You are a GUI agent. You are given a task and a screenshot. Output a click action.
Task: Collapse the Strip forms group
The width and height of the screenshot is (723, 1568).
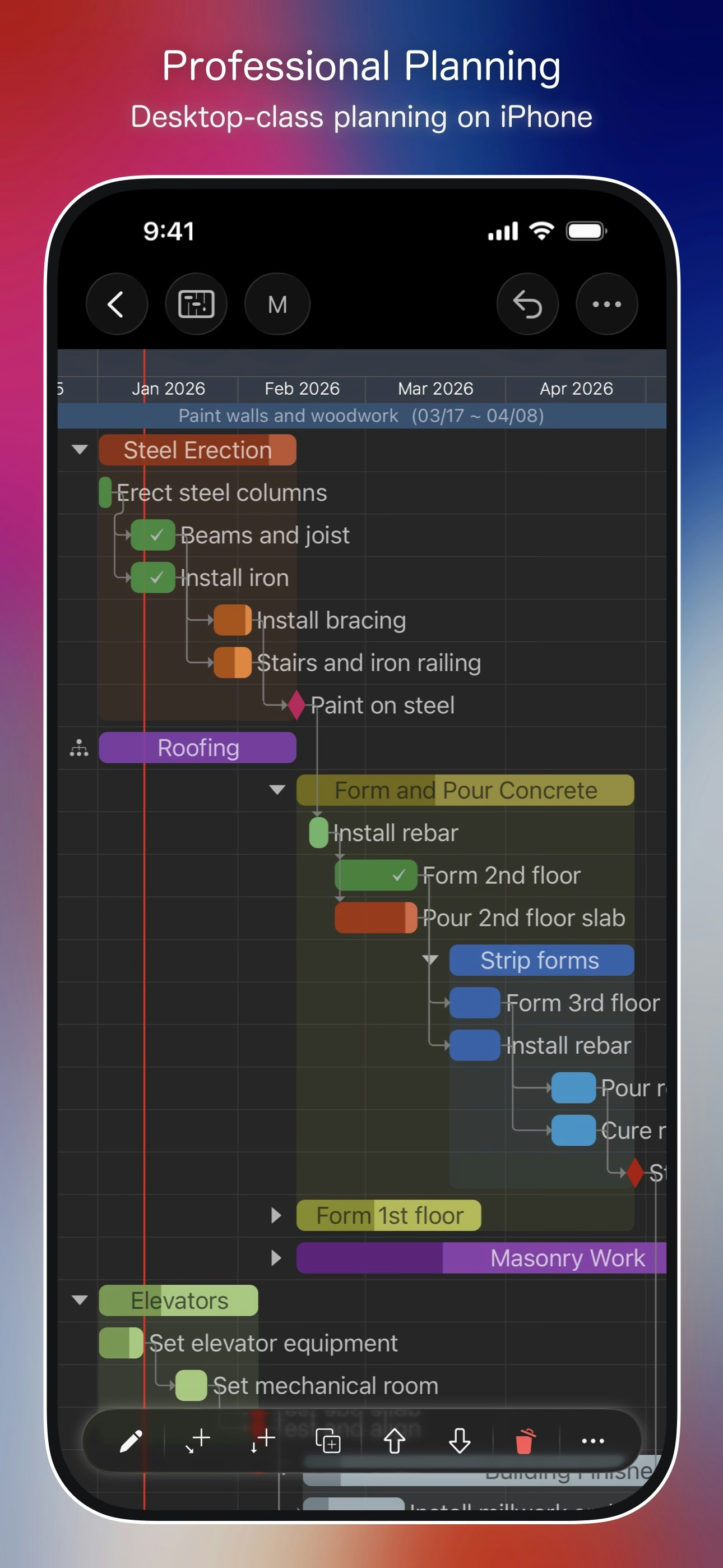(x=430, y=960)
